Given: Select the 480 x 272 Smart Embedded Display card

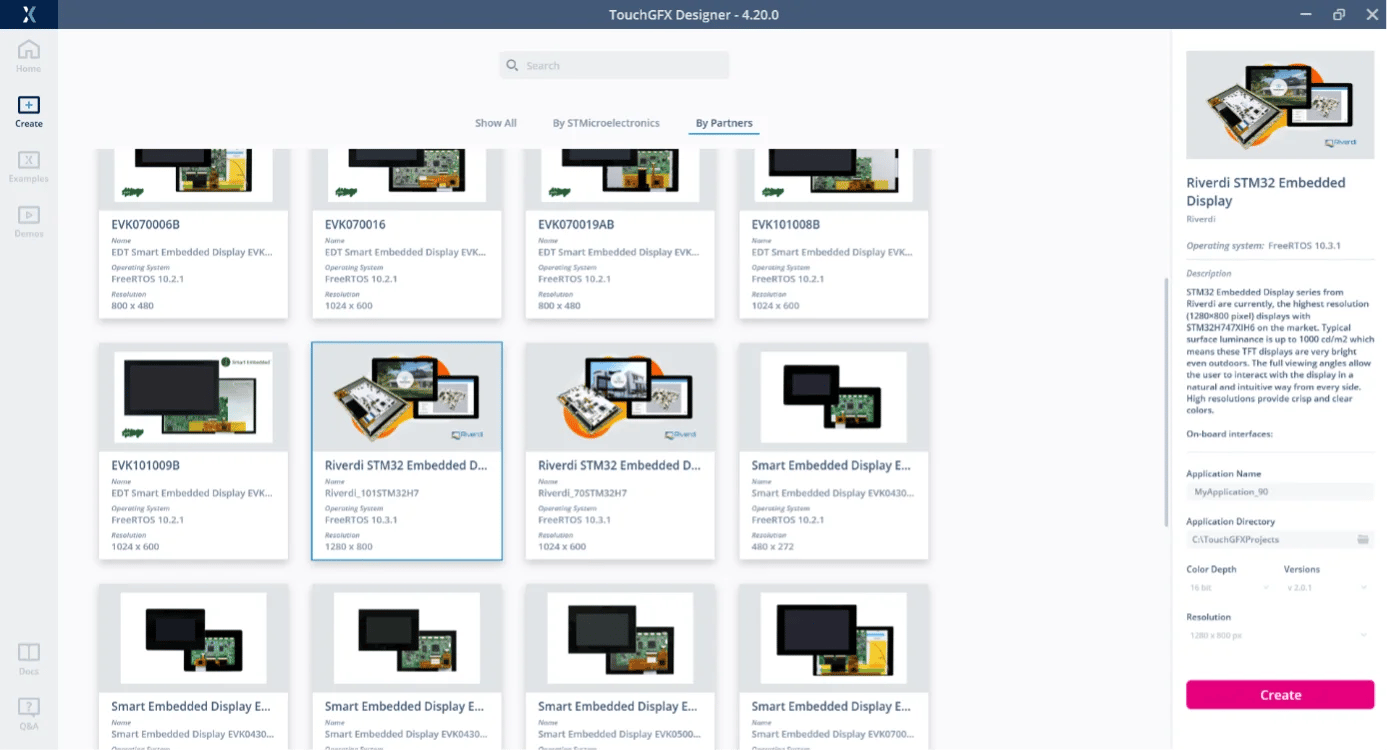Looking at the screenshot, I should (833, 451).
